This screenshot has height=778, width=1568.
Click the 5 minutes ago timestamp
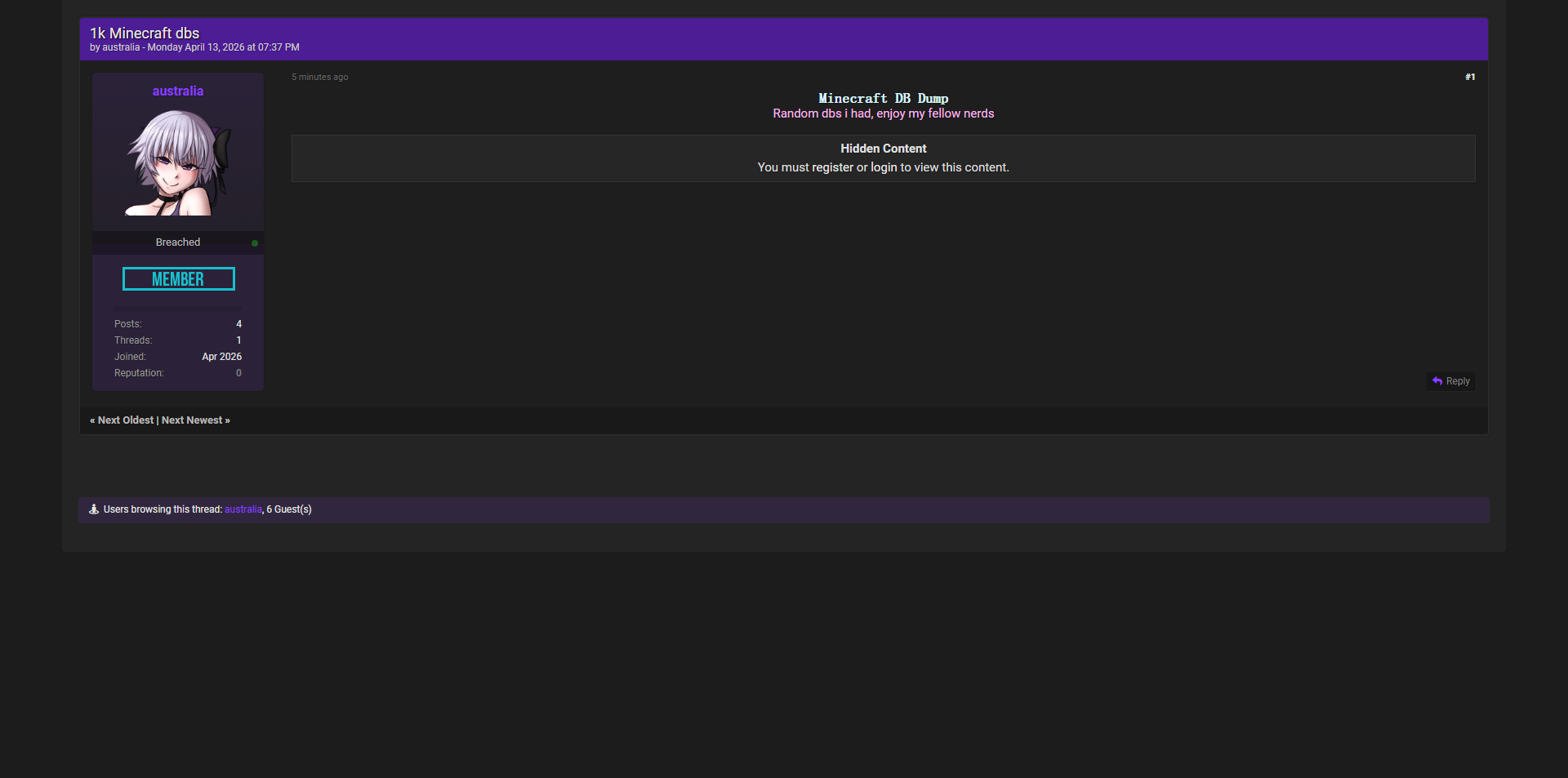pyautogui.click(x=320, y=78)
